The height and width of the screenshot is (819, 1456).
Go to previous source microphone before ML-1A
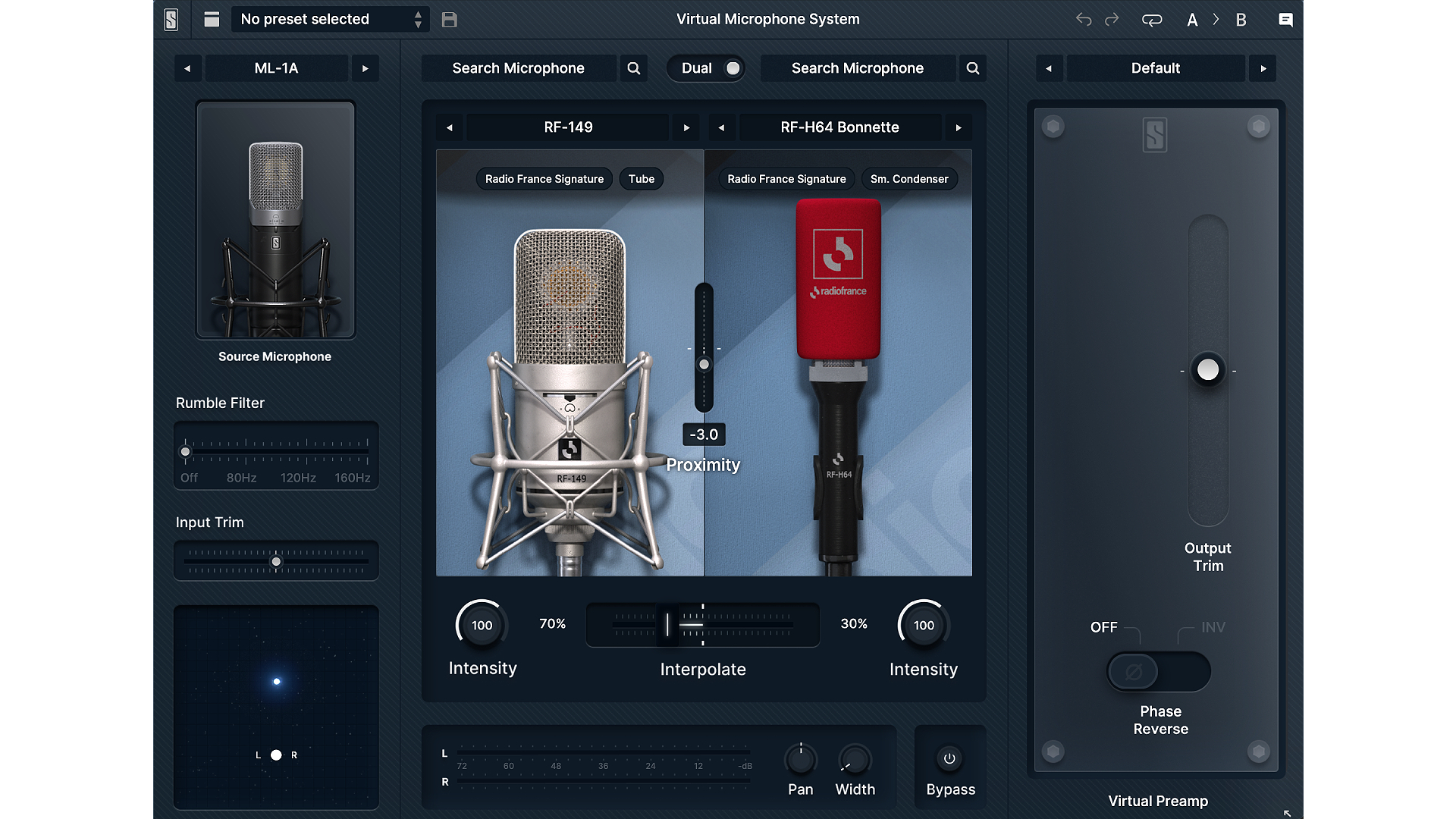tap(187, 68)
